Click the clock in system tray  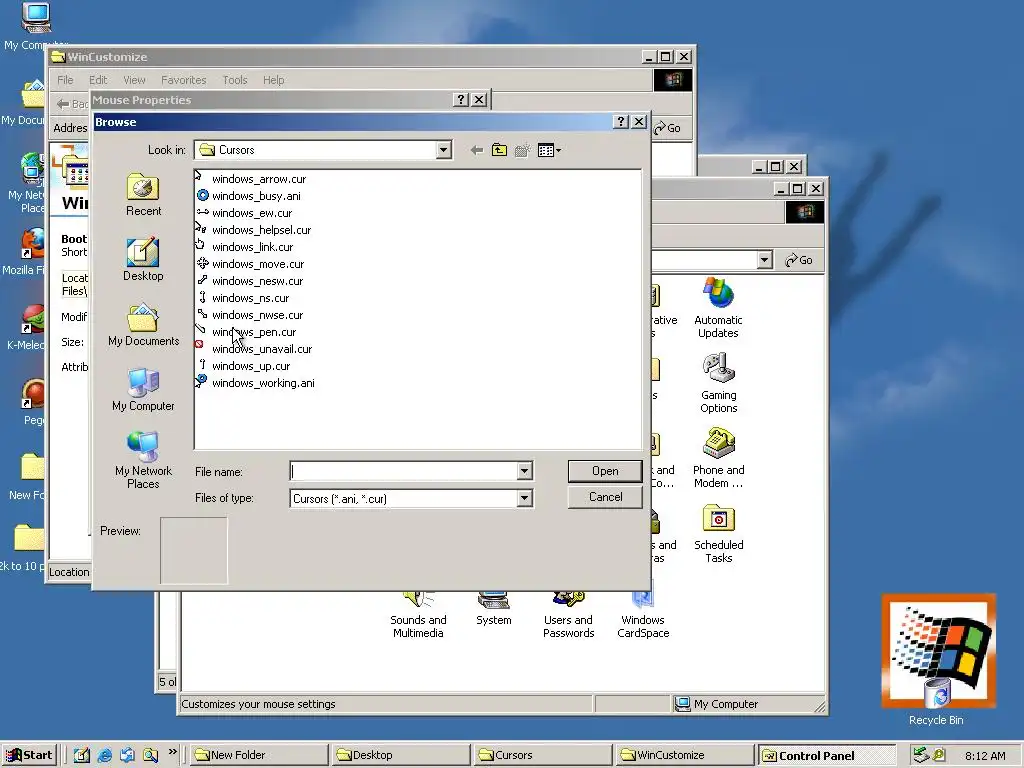pyautogui.click(x=985, y=756)
